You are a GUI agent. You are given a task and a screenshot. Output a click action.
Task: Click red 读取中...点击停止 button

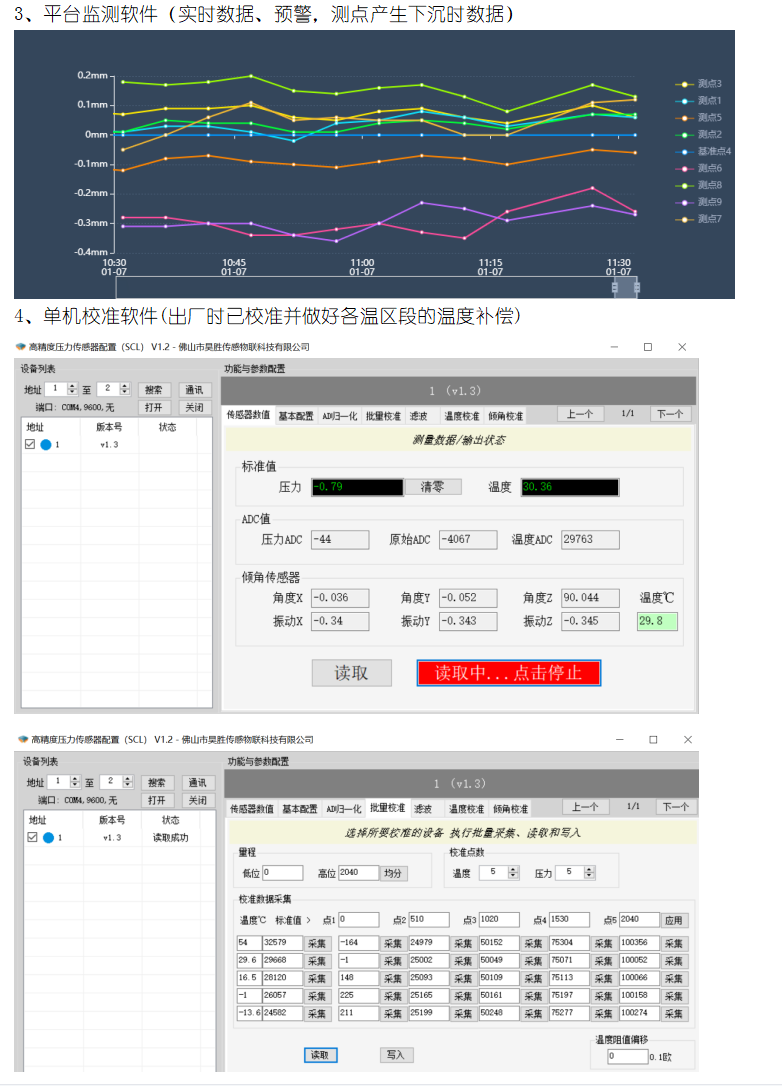click(x=508, y=672)
